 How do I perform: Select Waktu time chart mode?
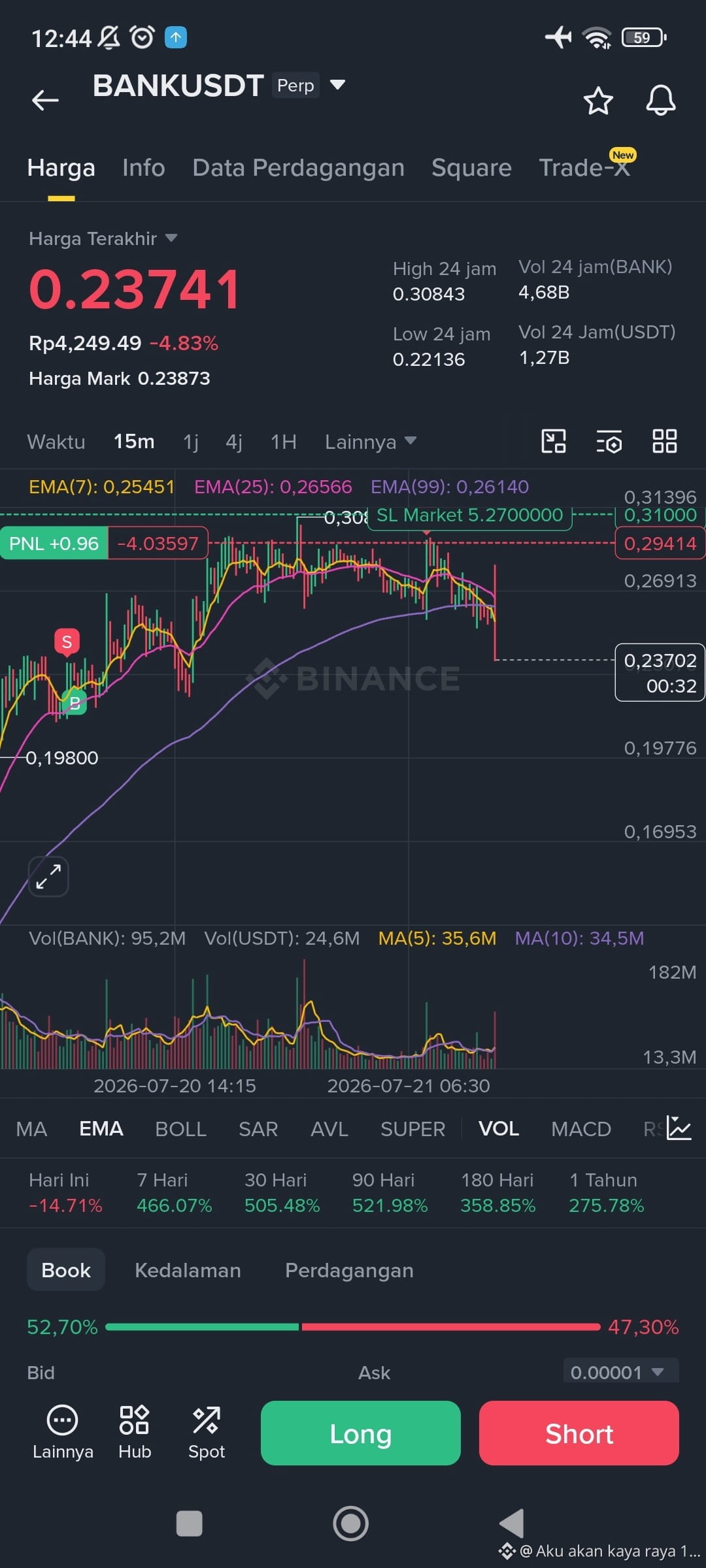(56, 442)
